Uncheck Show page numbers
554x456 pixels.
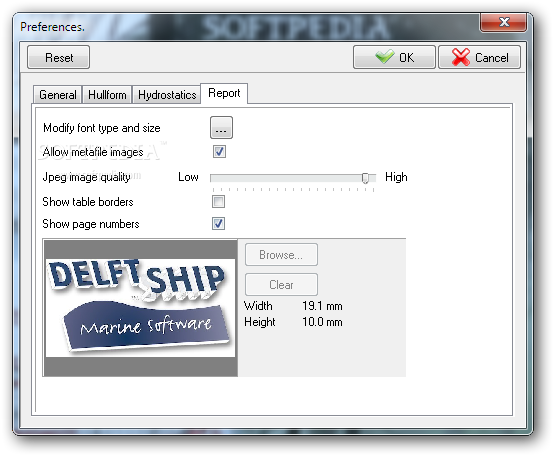[218, 224]
